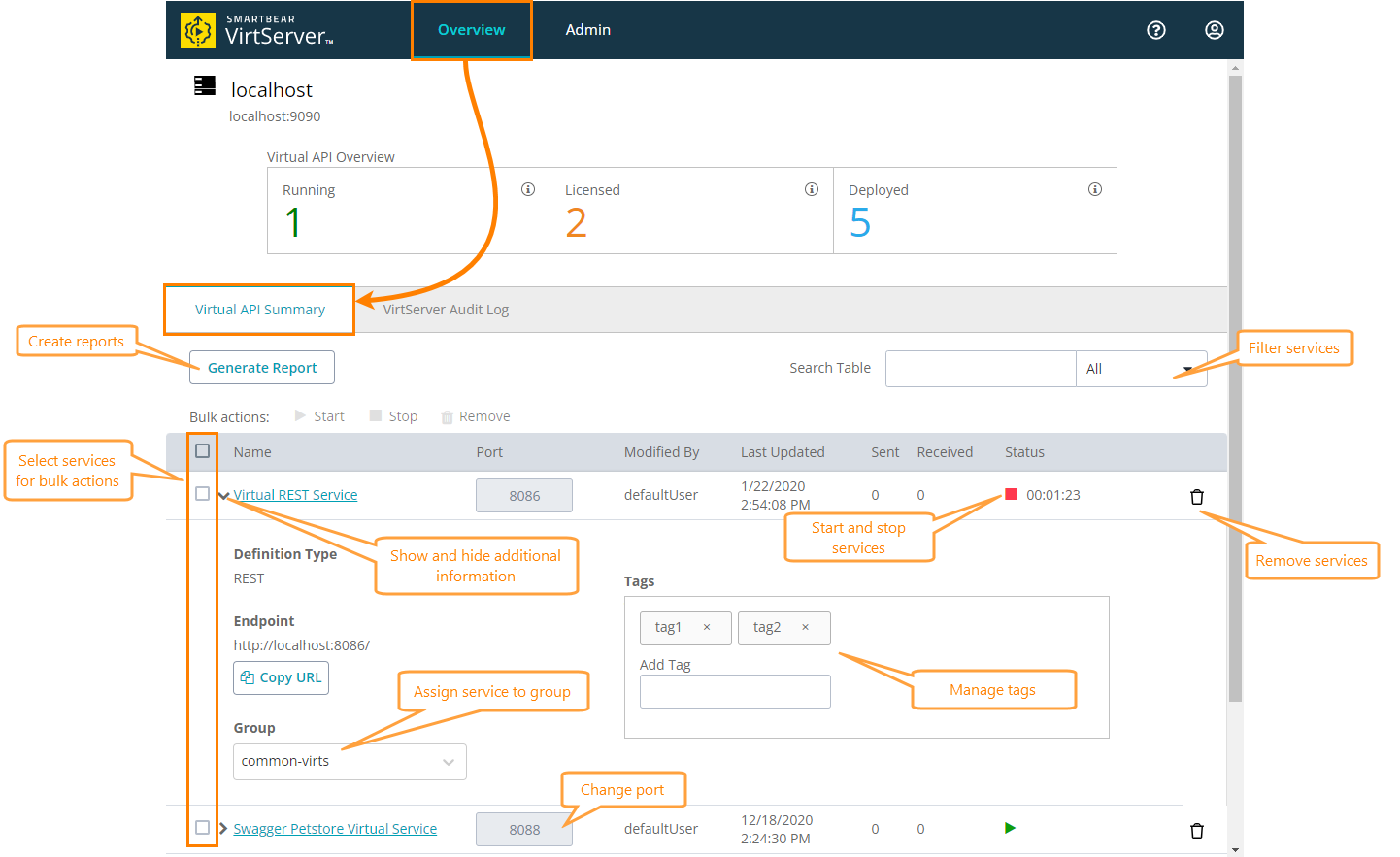Open the common-virts Group dropdown

(x=349, y=762)
